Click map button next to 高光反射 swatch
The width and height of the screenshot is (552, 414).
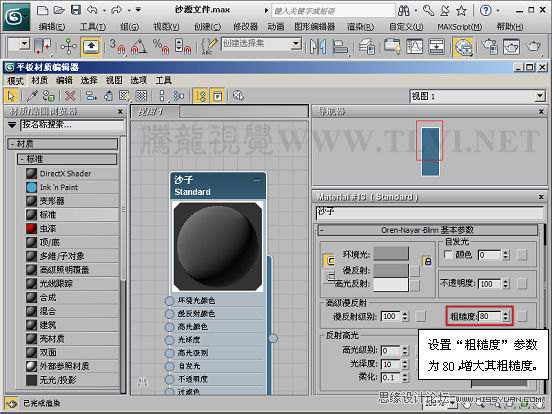(415, 285)
